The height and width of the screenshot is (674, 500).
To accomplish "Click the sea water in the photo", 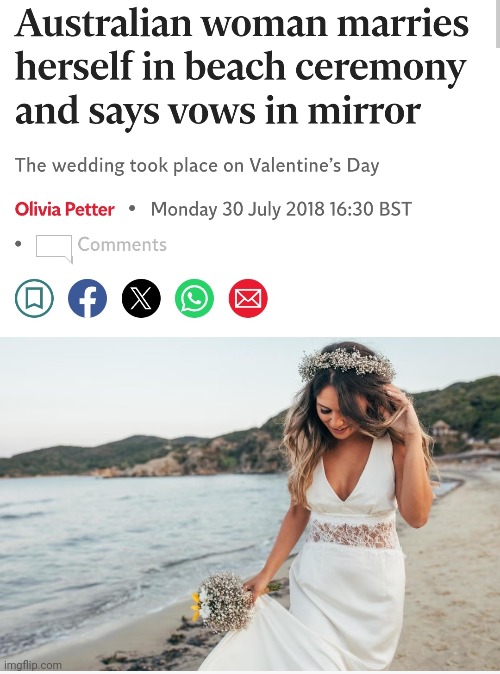I will point(129,537).
